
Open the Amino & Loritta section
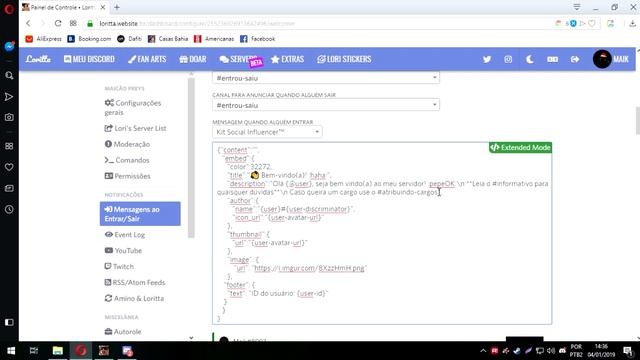coord(134,298)
